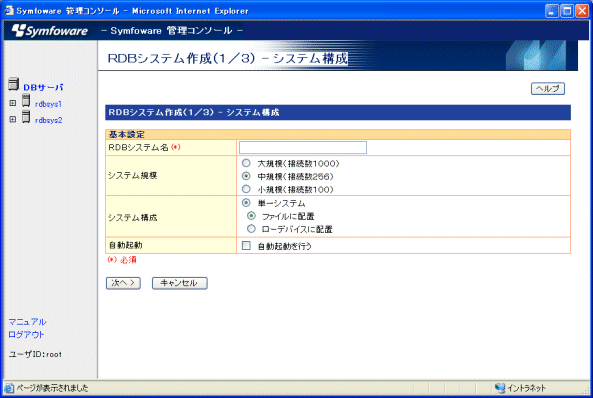The image size is (593, 398).
Task: Select ローデバイスに配置 radio button
Action: click(251, 229)
